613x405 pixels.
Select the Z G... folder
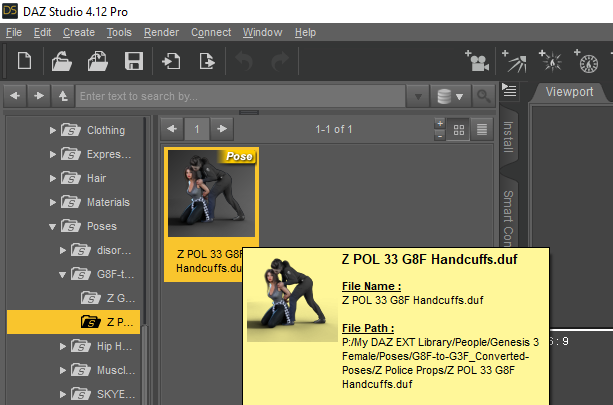[108, 298]
